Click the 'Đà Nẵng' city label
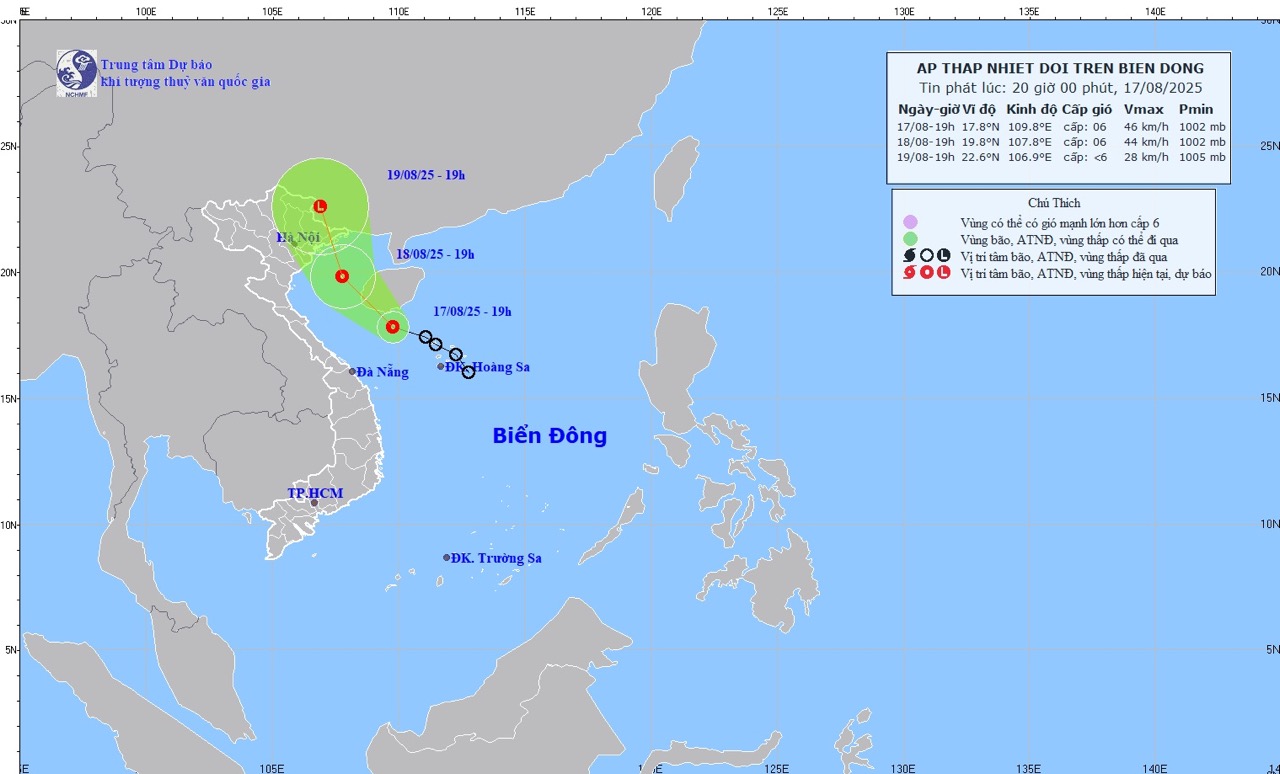The width and height of the screenshot is (1280, 774). (383, 372)
